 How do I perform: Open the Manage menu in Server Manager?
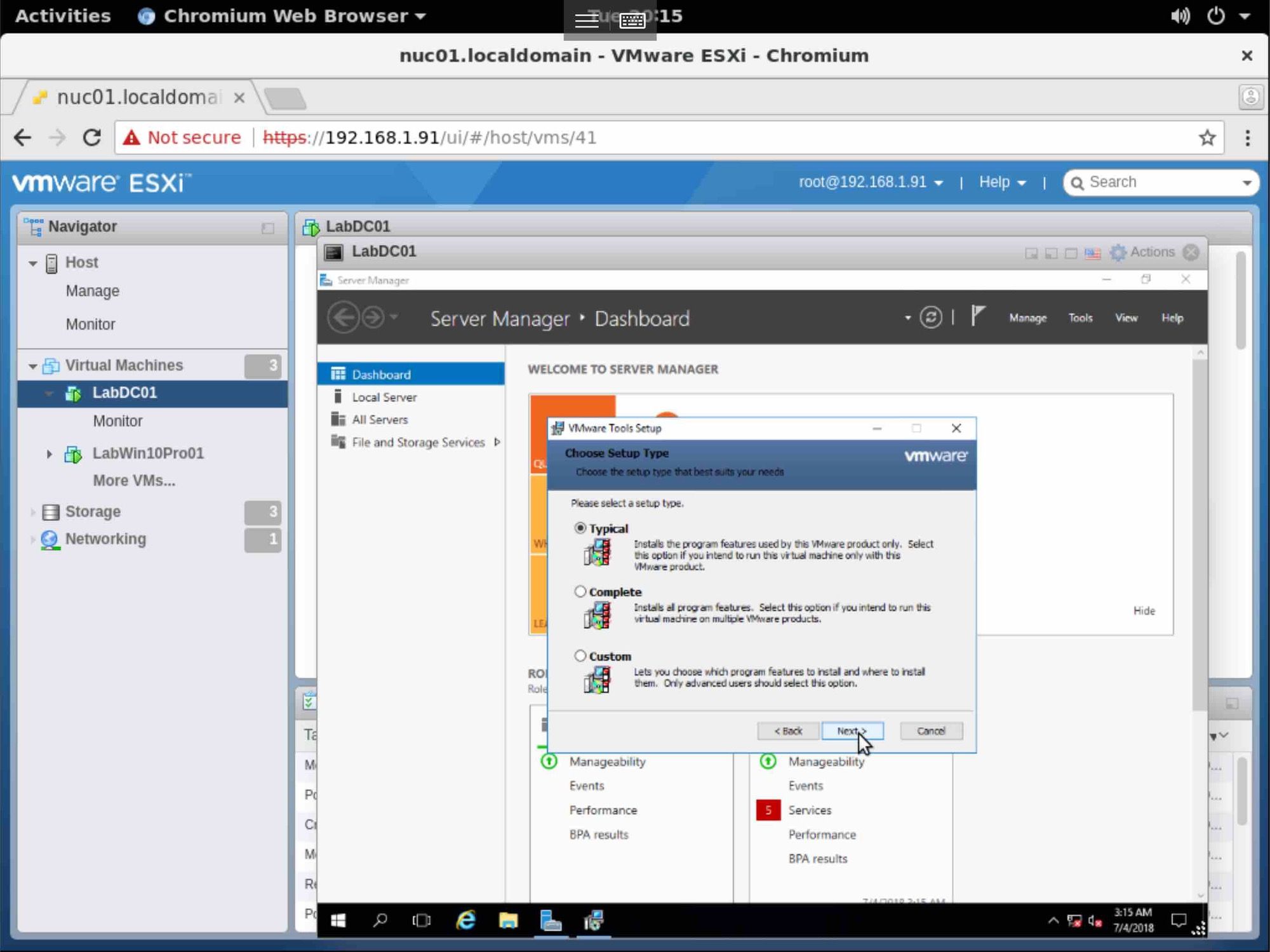click(1027, 318)
